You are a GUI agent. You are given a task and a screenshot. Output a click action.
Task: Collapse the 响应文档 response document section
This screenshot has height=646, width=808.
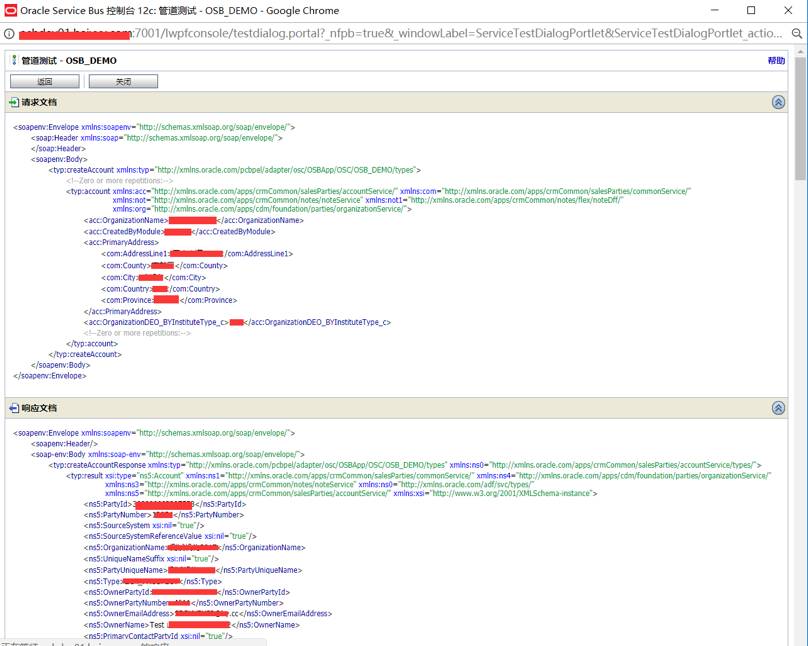tap(778, 408)
